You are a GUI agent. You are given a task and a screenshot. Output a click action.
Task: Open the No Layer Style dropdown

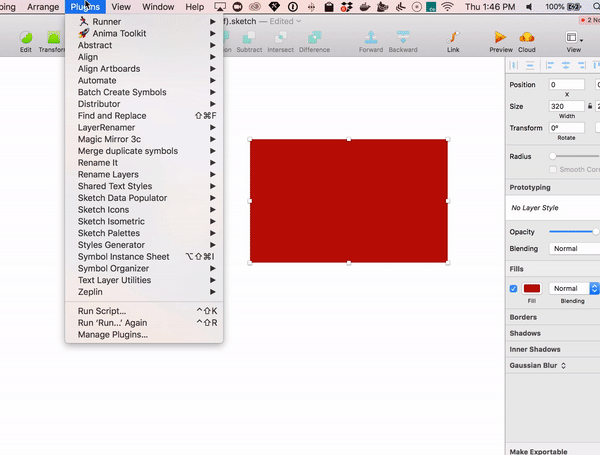(x=554, y=208)
